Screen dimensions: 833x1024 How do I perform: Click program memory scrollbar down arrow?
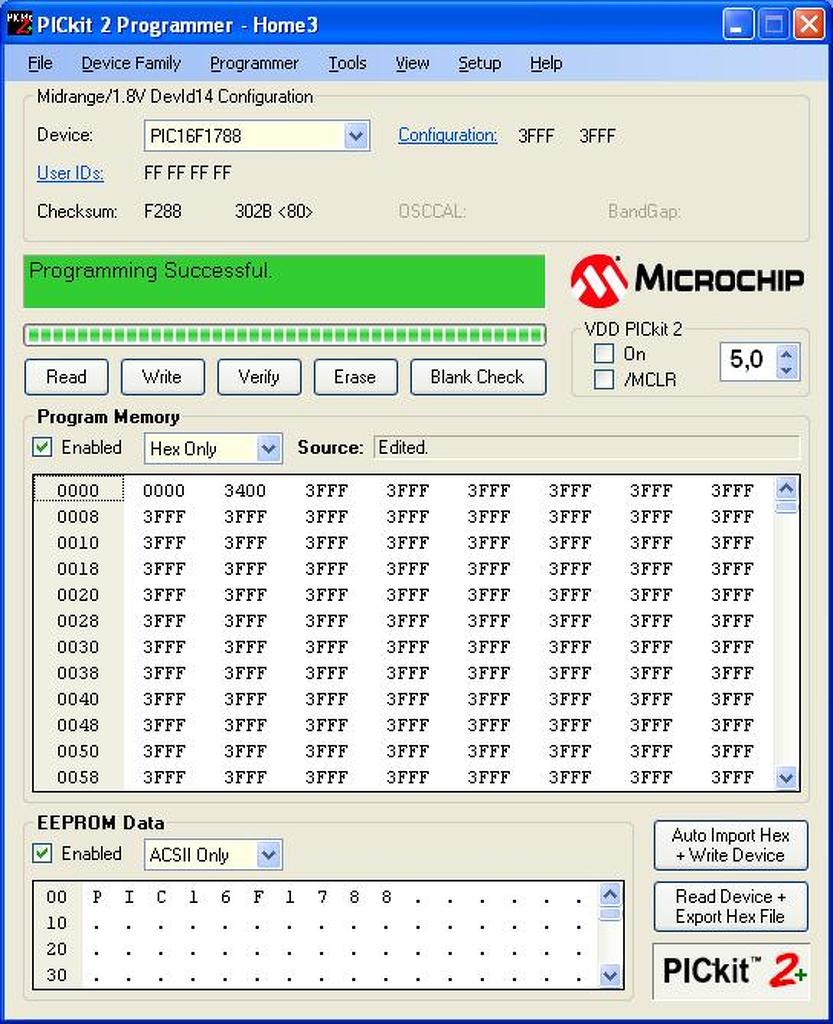787,778
